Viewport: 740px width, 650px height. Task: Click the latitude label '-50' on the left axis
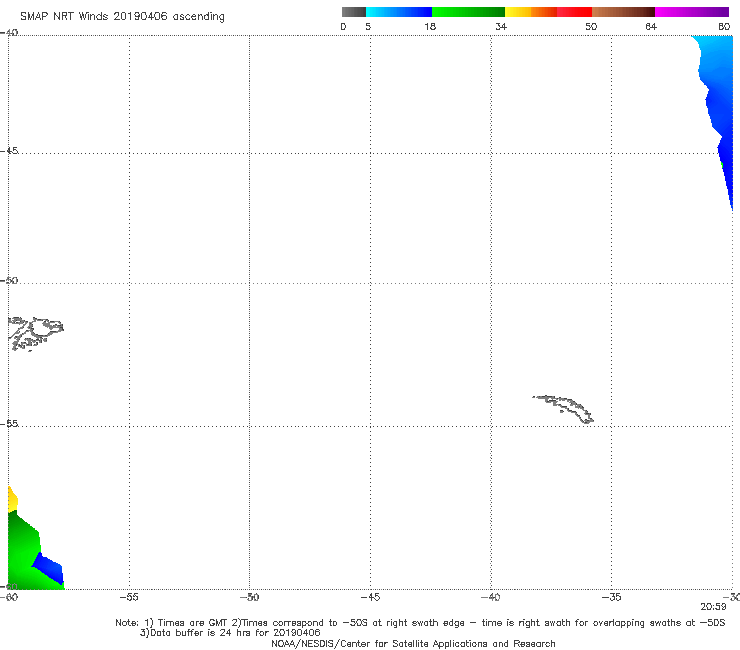pos(9,280)
